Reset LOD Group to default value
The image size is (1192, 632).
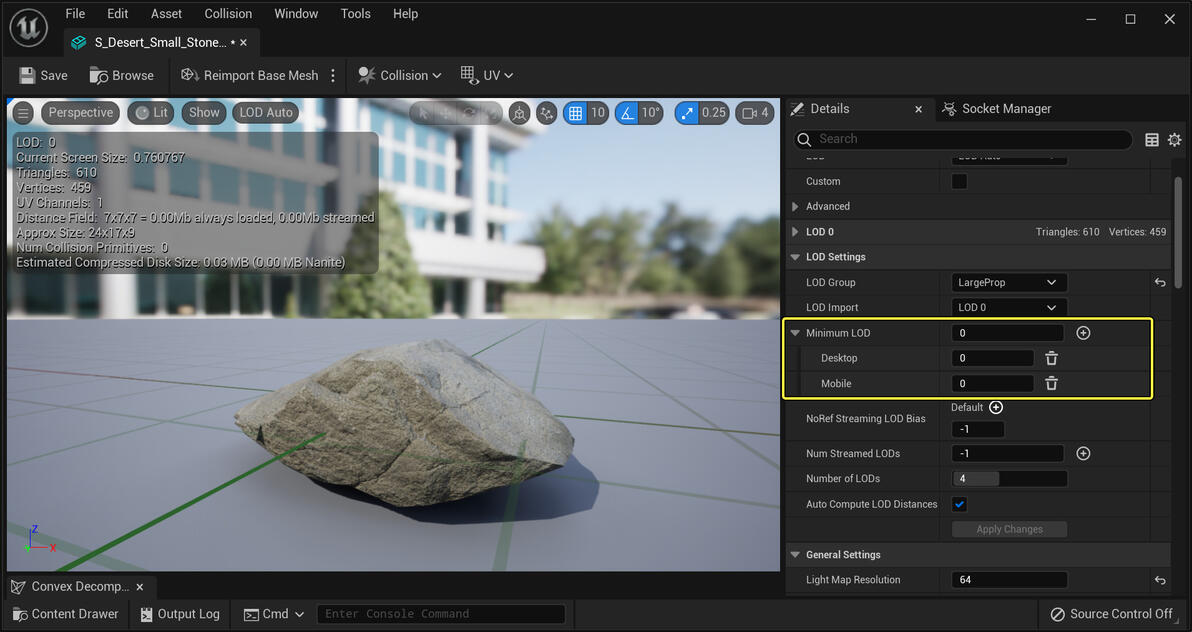coord(1160,283)
